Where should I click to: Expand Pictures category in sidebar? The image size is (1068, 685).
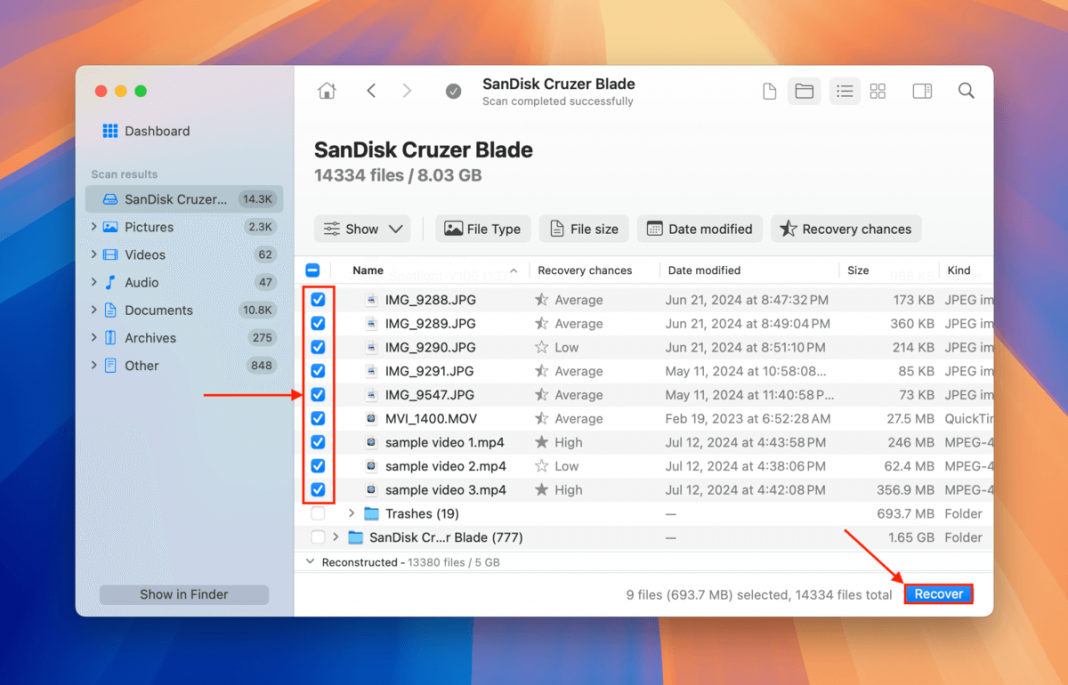coord(94,227)
